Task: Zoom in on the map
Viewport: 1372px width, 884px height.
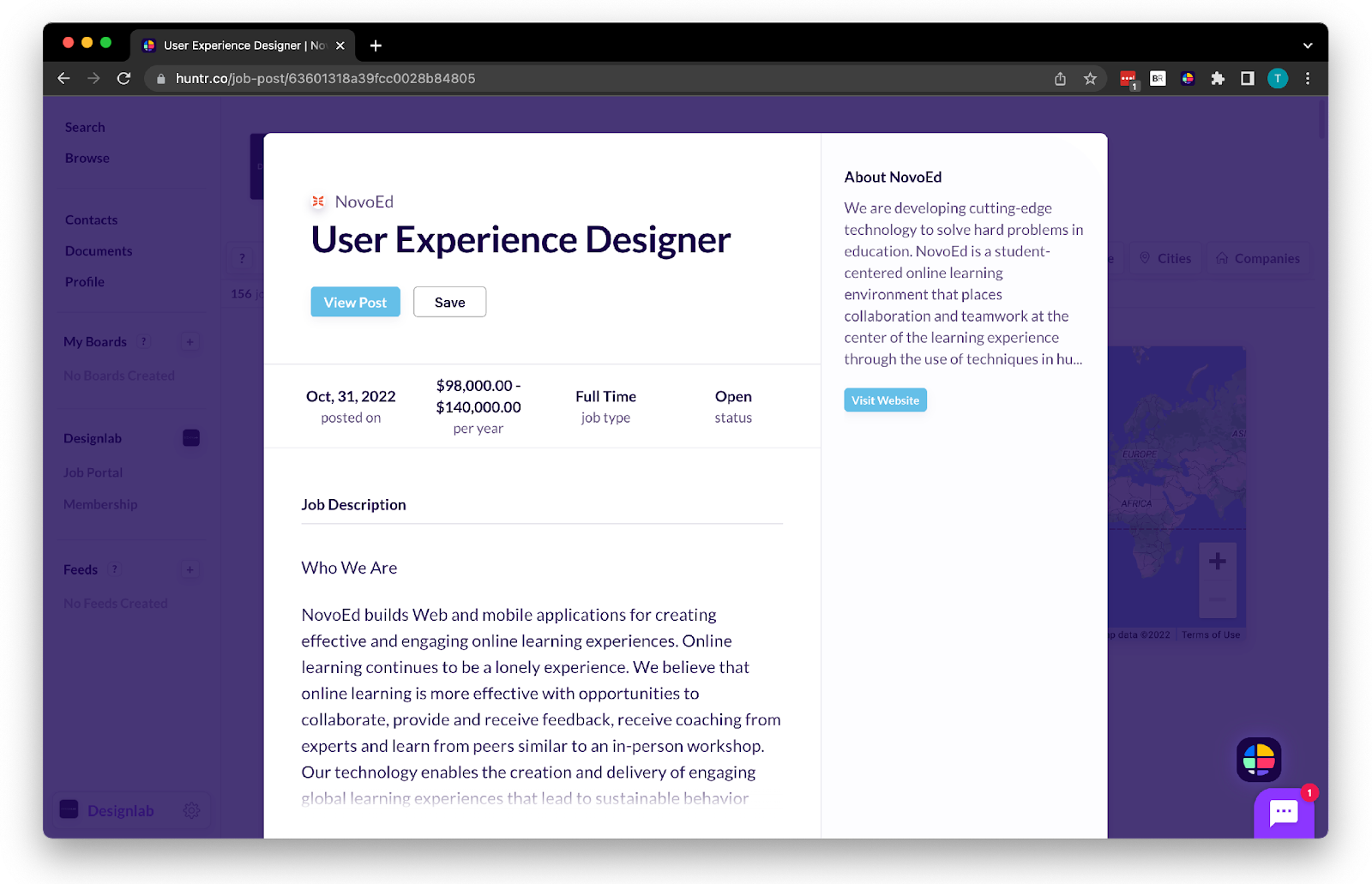Action: point(1217,562)
